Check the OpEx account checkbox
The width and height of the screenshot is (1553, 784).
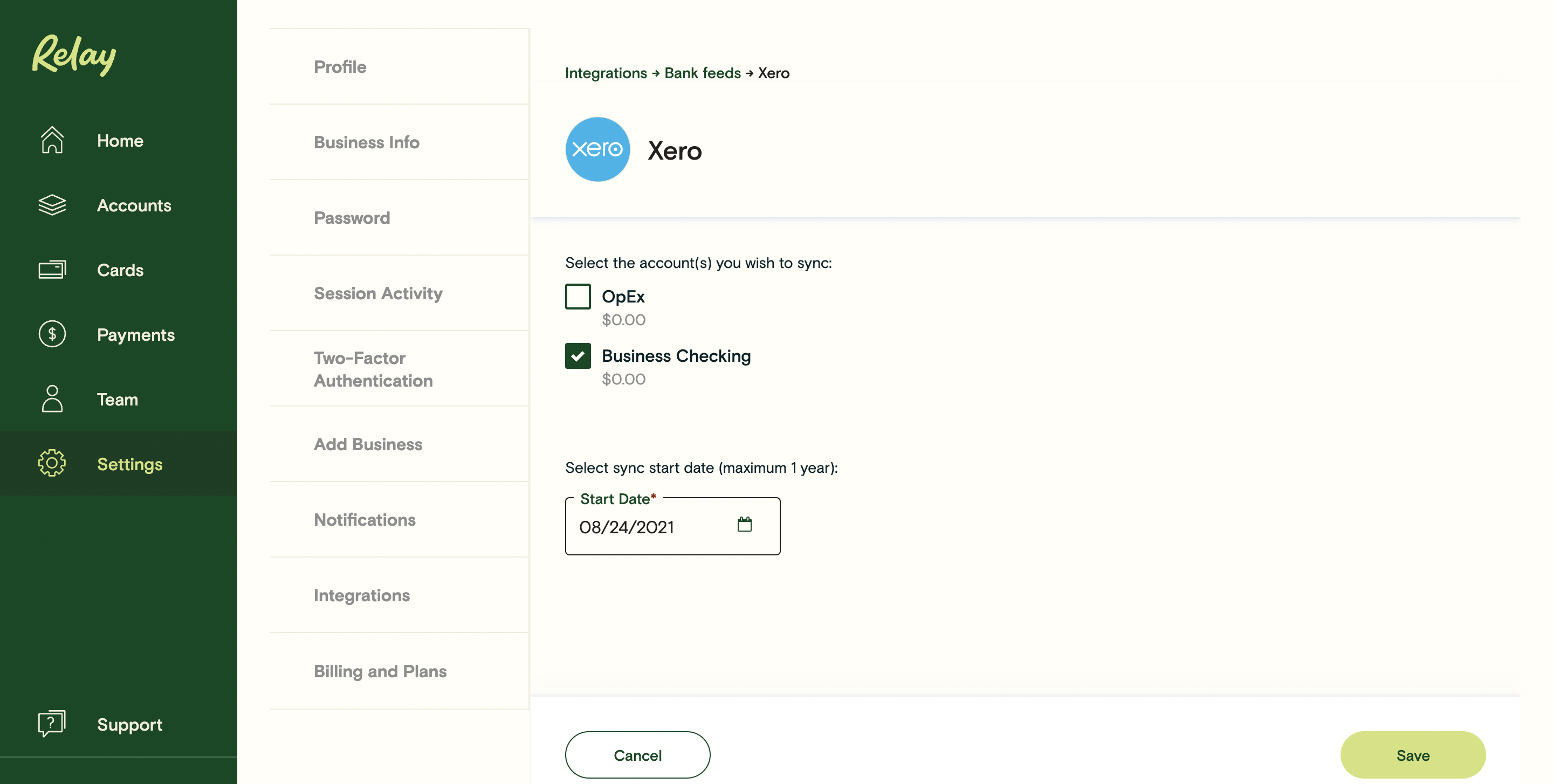click(578, 297)
